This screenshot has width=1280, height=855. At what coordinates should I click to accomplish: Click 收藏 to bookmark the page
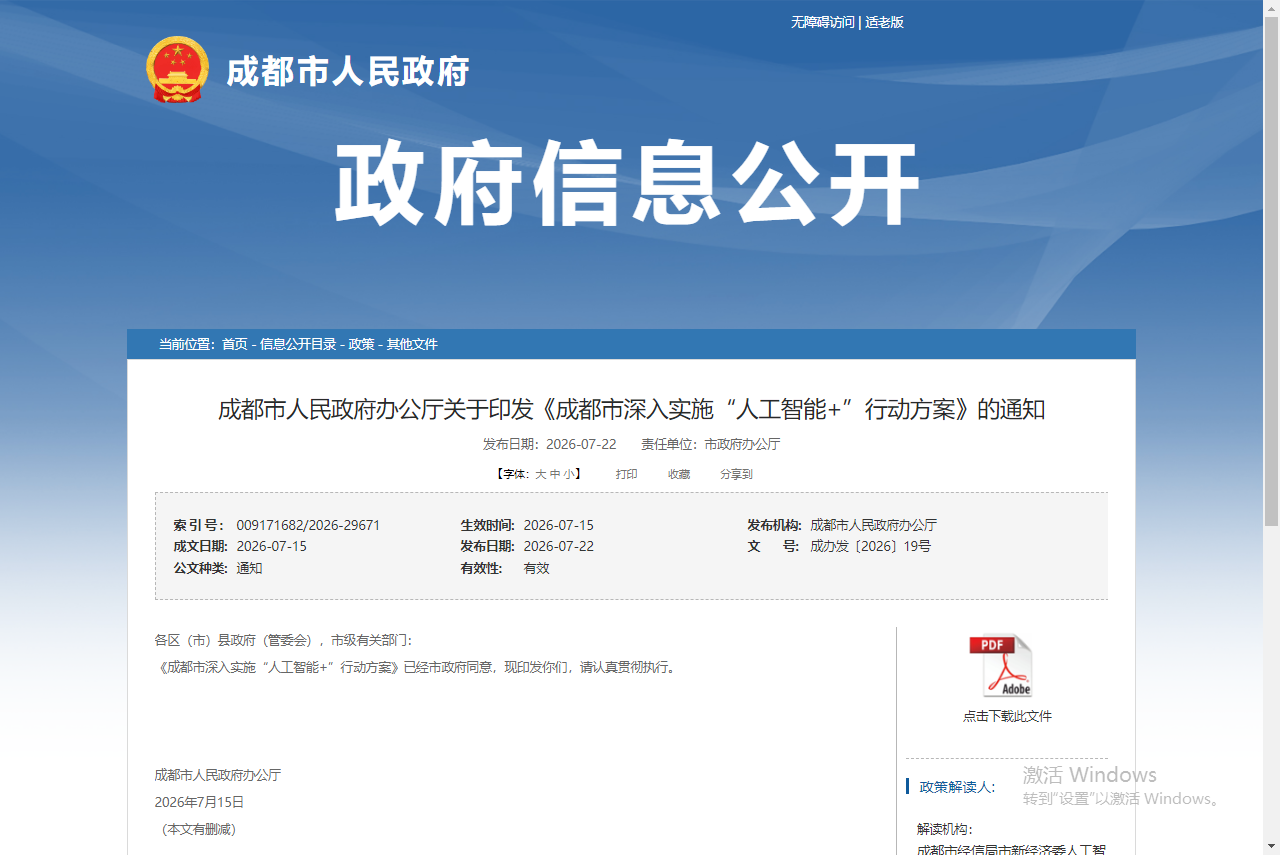coord(679,474)
